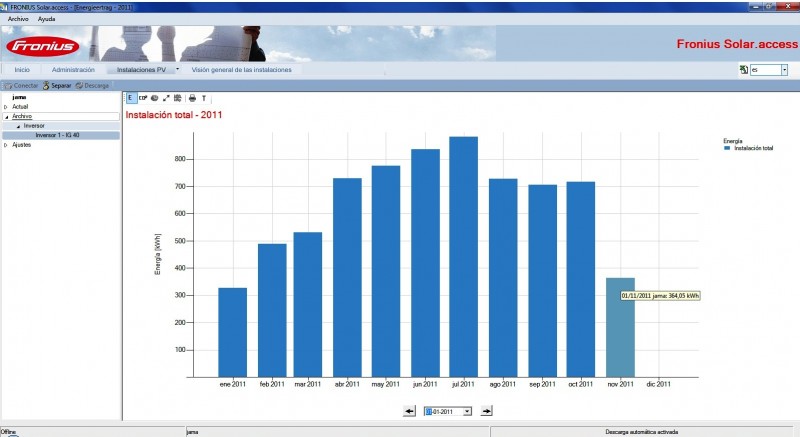Select Ajustes in the tree

[21, 145]
